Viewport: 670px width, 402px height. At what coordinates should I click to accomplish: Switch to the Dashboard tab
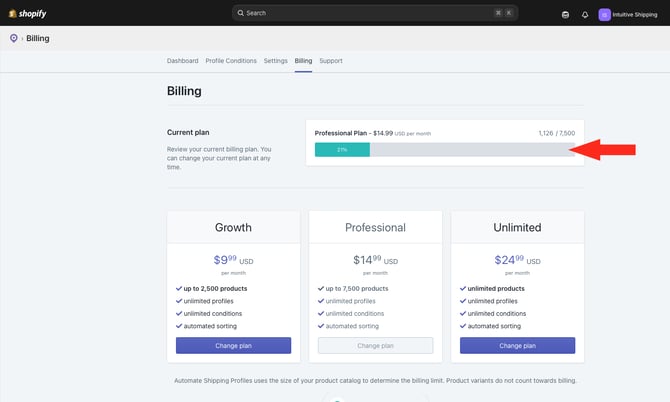click(182, 61)
